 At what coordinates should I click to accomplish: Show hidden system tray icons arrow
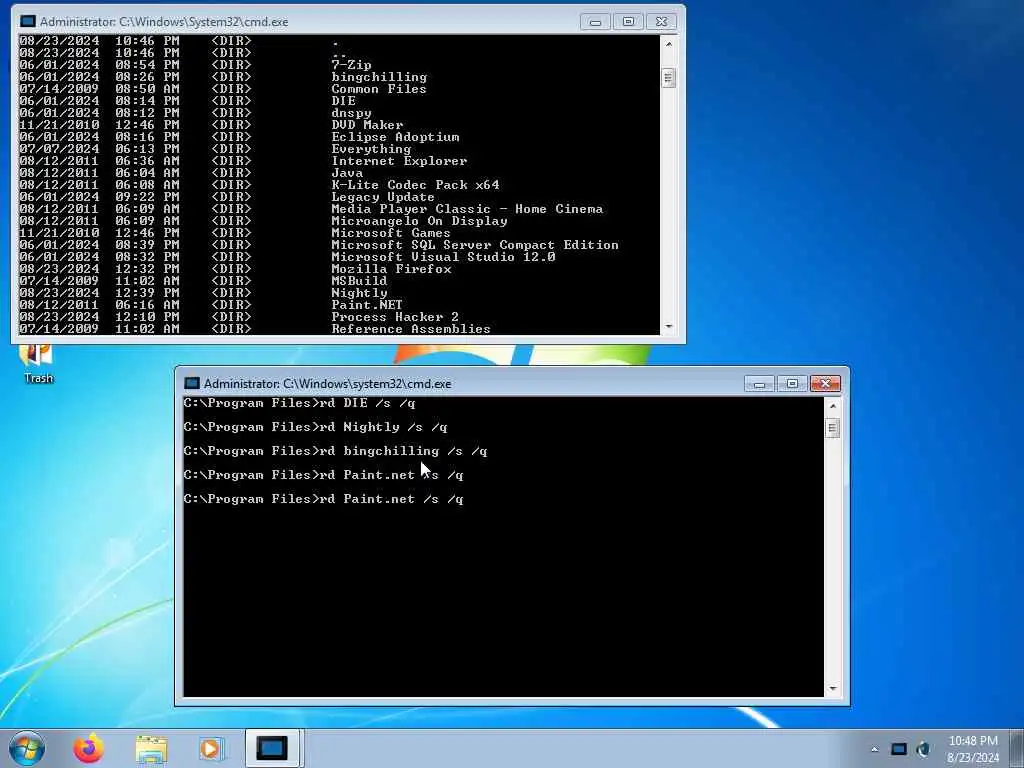(x=874, y=749)
